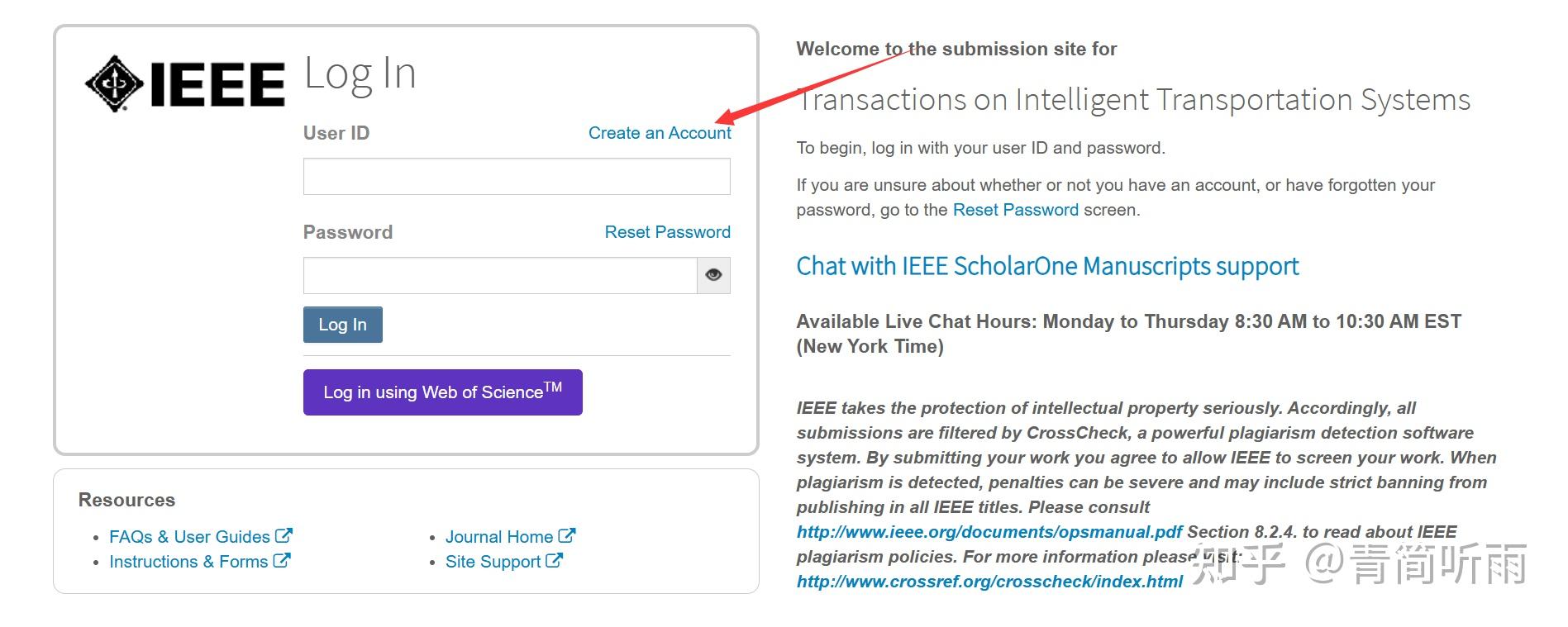This screenshot has width=1568, height=627.
Task: Open Chat with IEEE ScholarOne Manuscripts support
Action: pos(1047,266)
